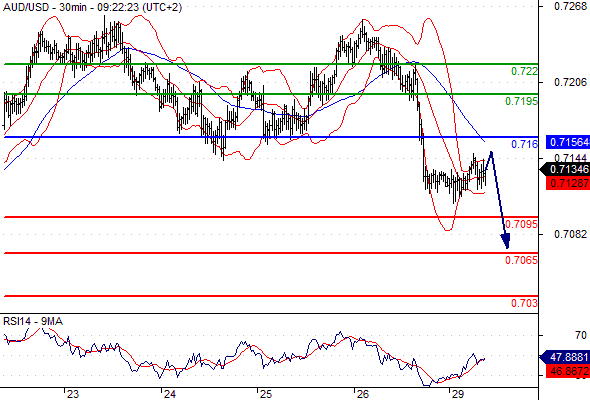Click date marker 23 on time axis
This screenshot has width=590, height=400.
coord(73,394)
